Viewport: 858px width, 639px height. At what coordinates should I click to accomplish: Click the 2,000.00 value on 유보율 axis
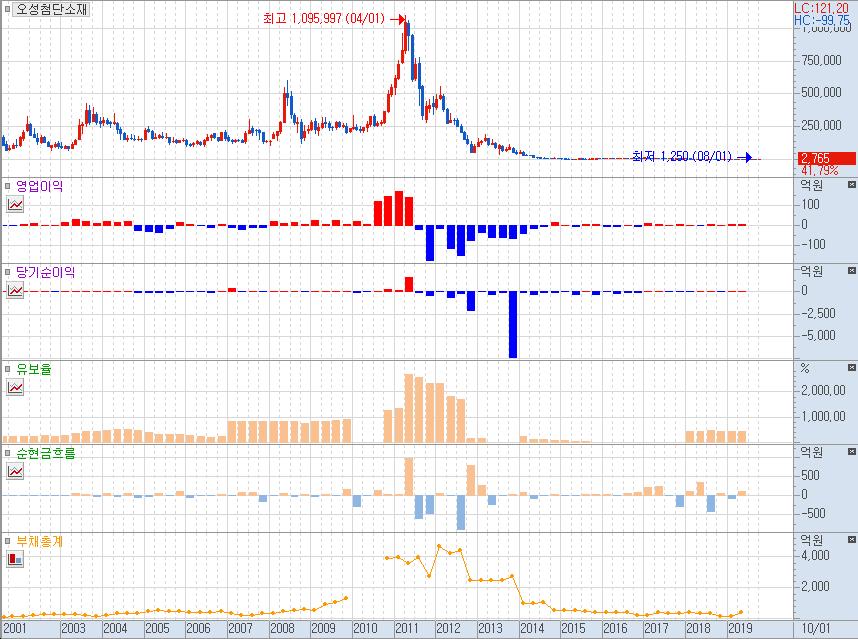[x=824, y=390]
